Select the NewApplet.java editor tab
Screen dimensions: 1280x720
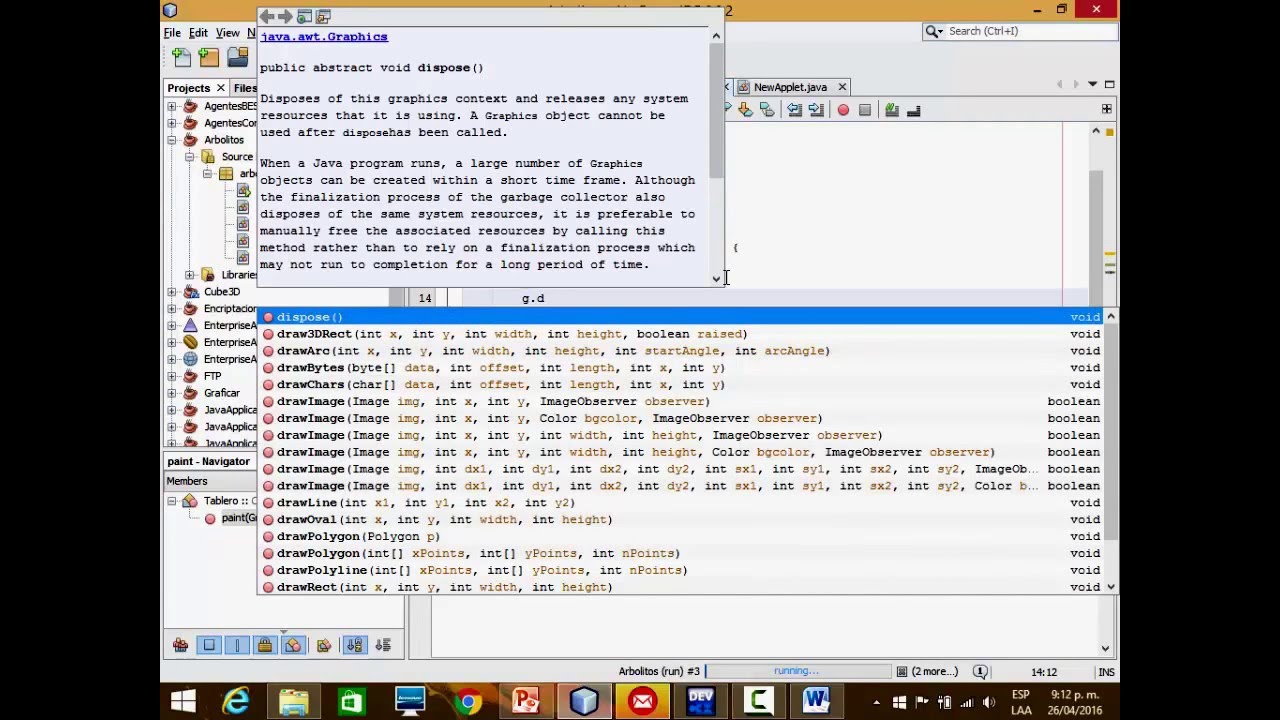coord(790,87)
